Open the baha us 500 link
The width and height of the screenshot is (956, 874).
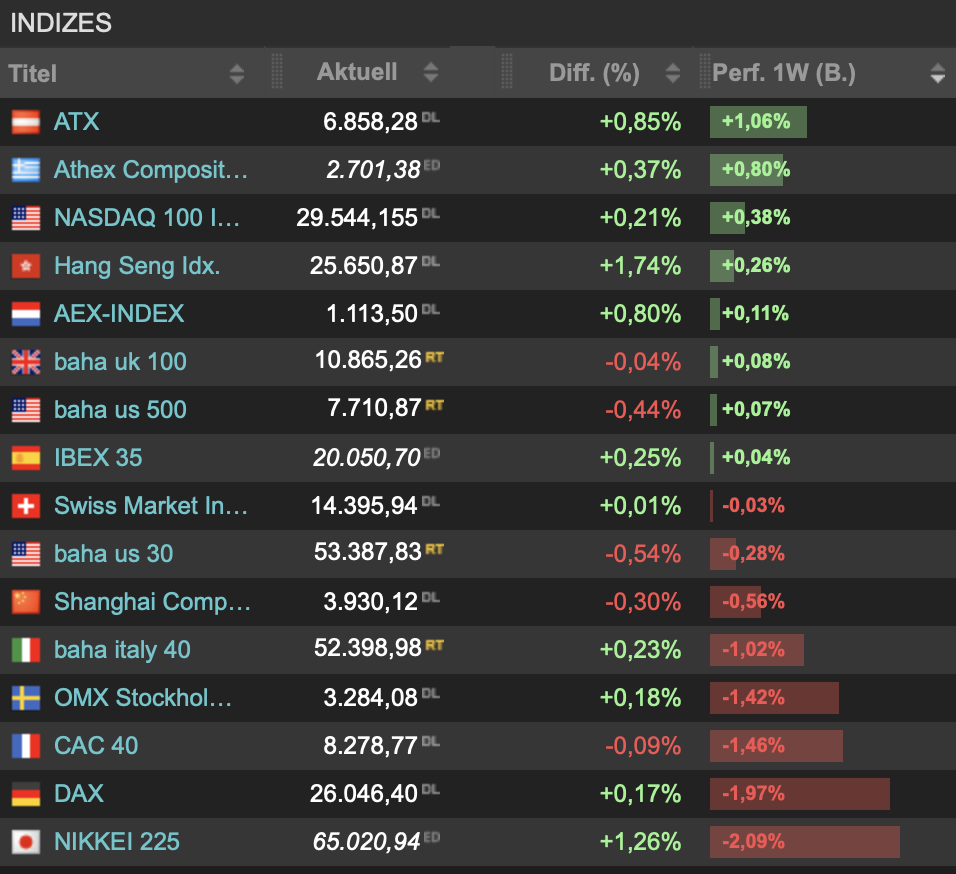(x=120, y=410)
